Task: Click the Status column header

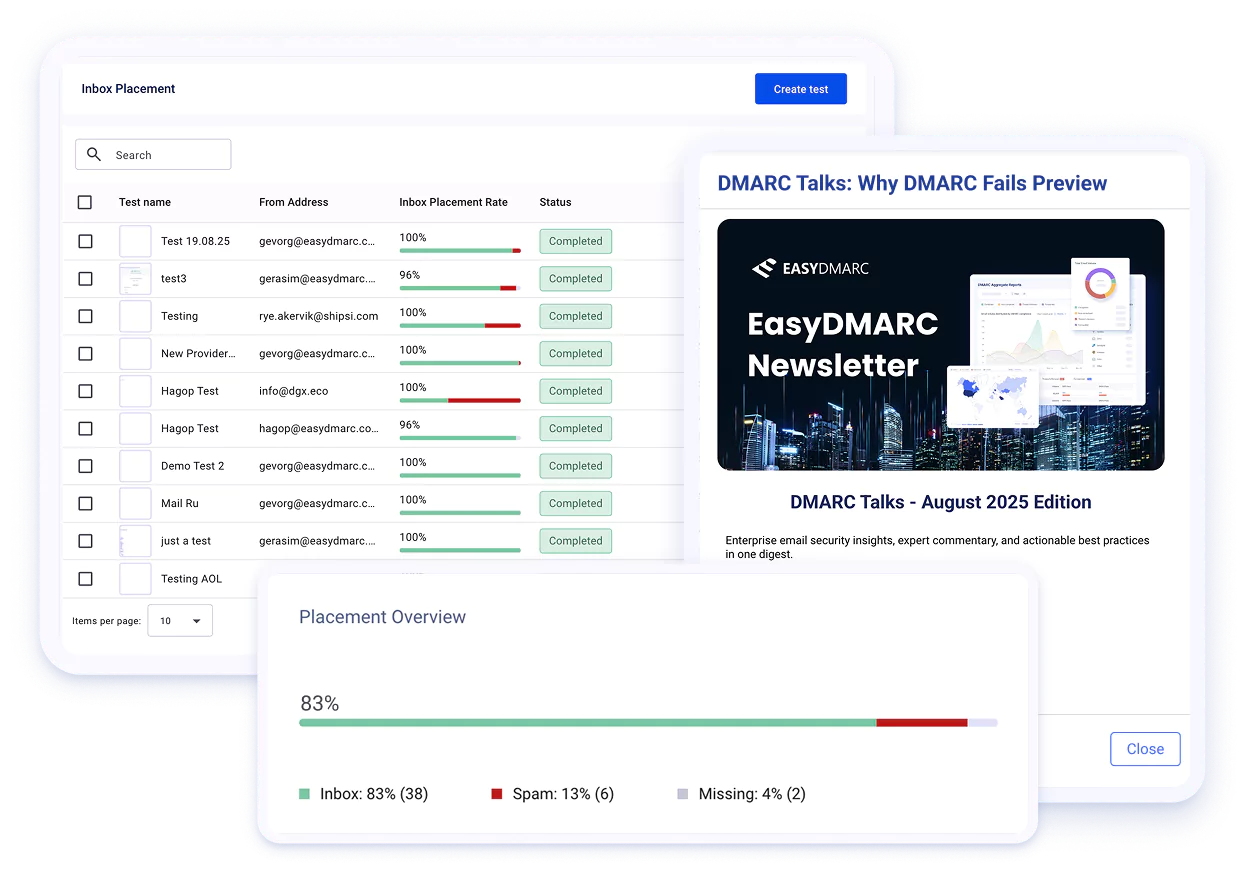Action: pyautogui.click(x=555, y=202)
